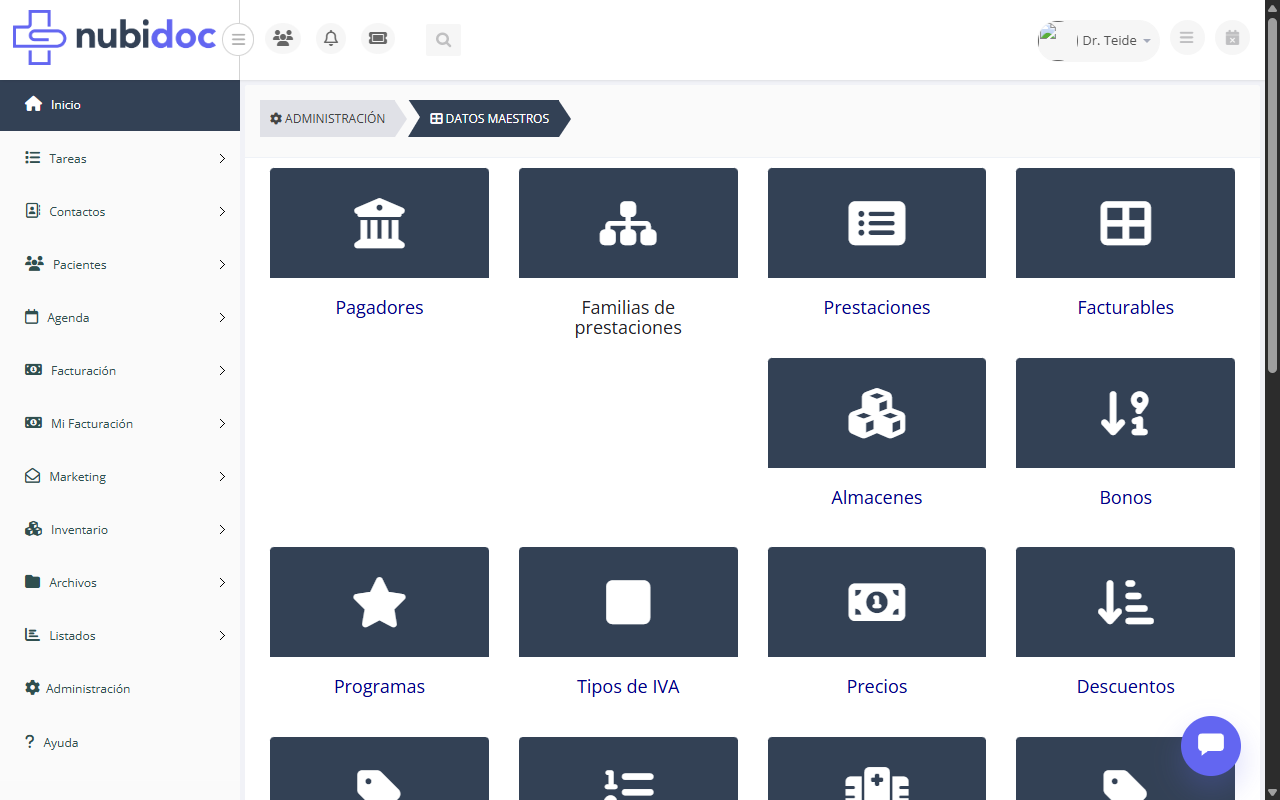The height and width of the screenshot is (800, 1280).
Task: Open the Pagadores link
Action: coord(379,308)
